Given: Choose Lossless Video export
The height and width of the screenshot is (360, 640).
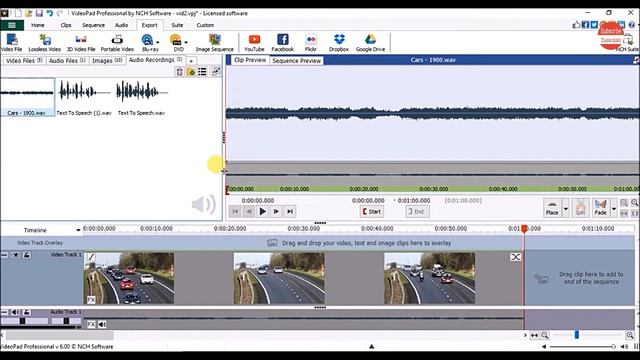Looking at the screenshot, I should coord(44,43).
